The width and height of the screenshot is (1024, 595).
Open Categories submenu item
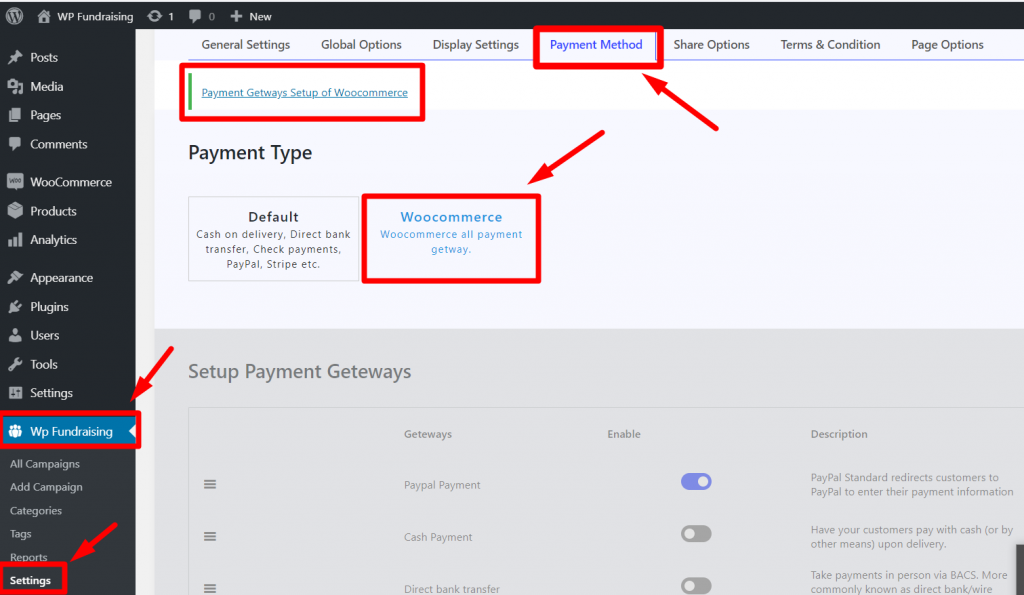click(36, 511)
